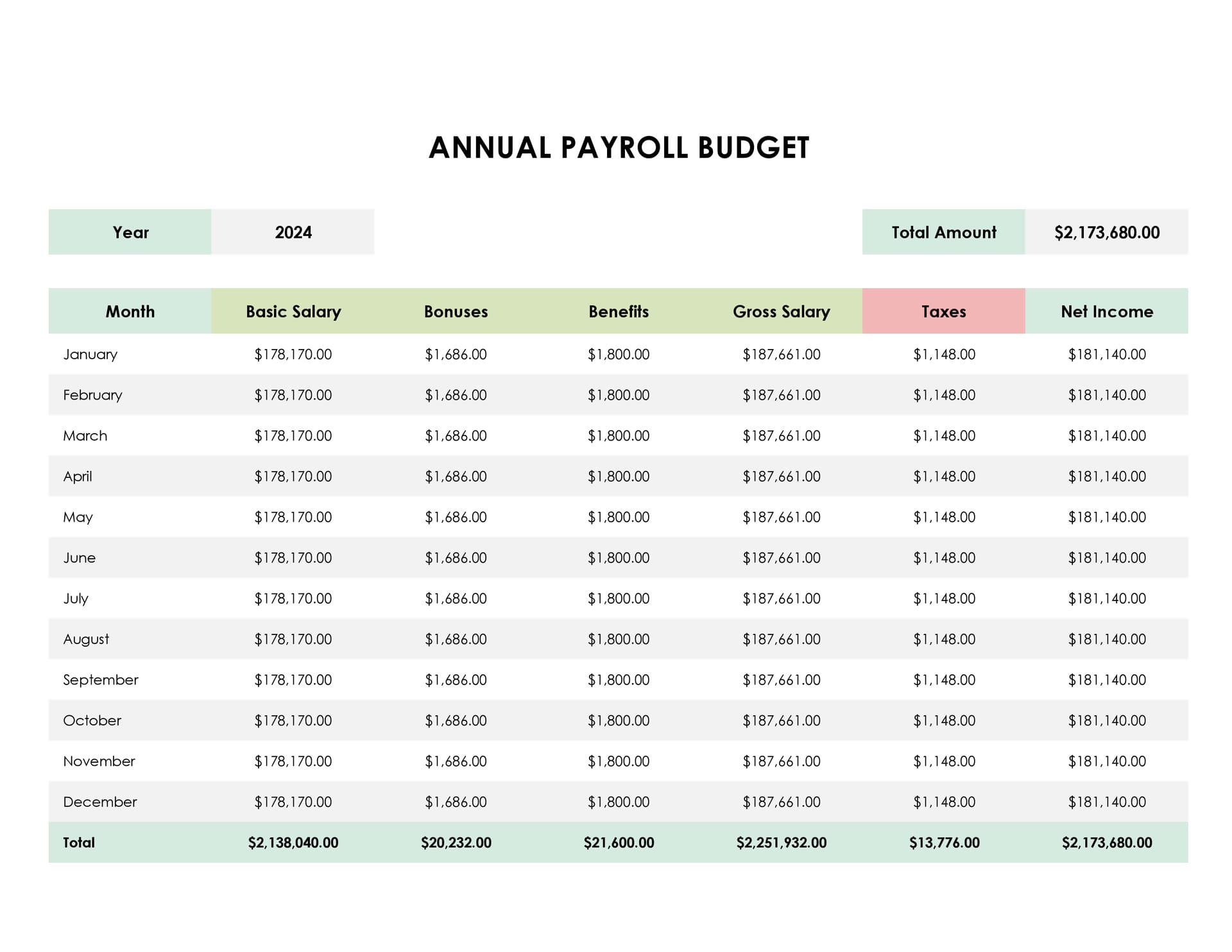This screenshot has height=952, width=1232.
Task: Click the Year value cell showing 2024
Action: (x=293, y=232)
